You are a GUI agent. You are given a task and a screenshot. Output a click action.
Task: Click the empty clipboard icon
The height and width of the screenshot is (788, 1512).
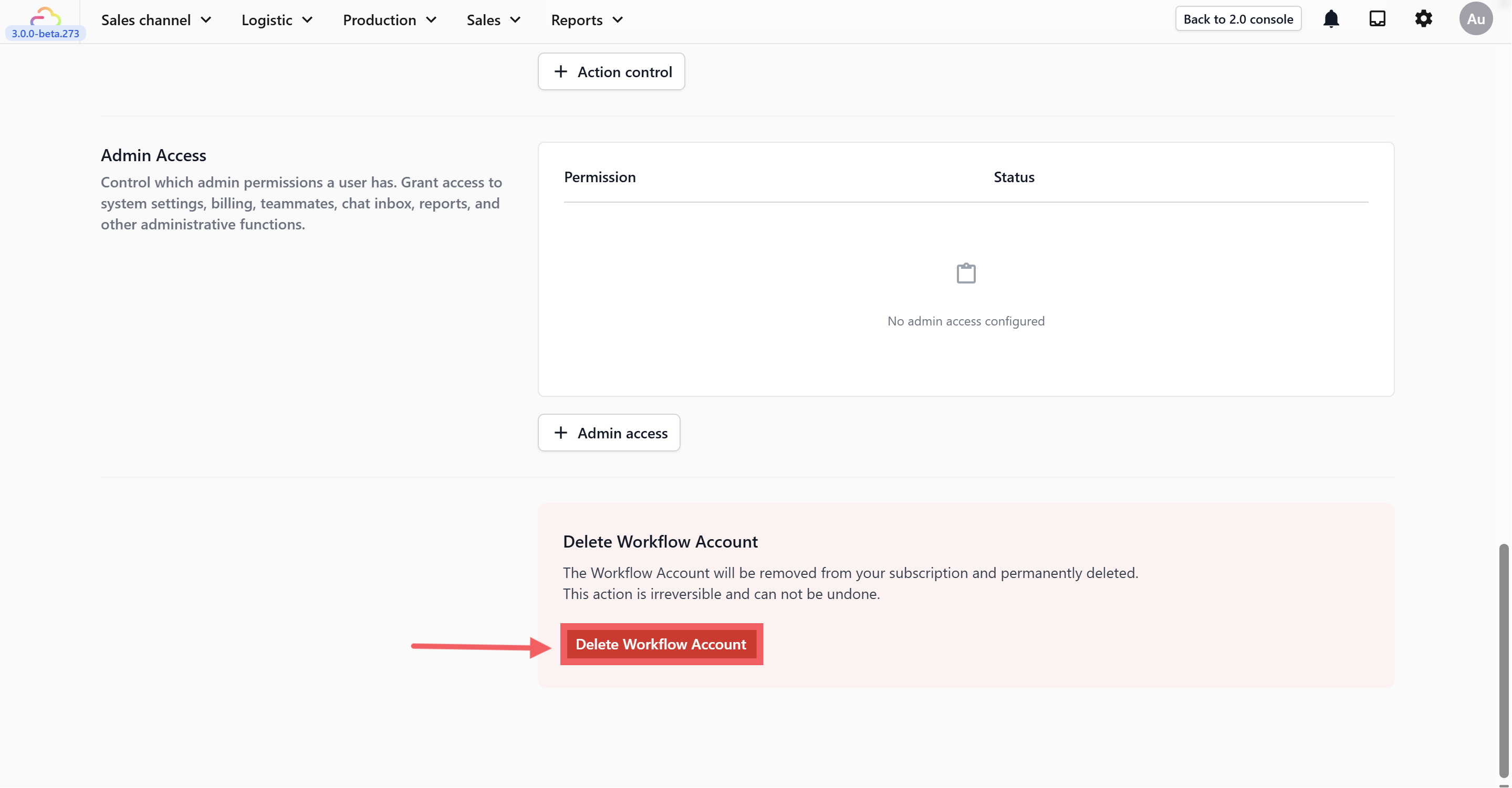tap(965, 274)
